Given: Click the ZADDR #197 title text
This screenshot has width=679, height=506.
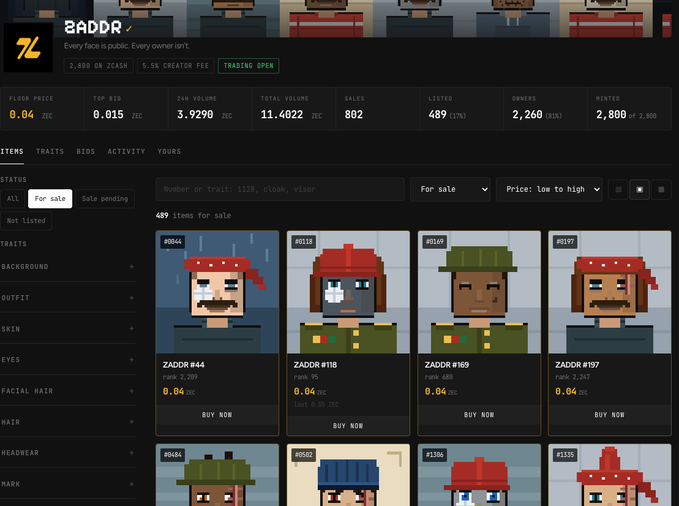Looking at the screenshot, I should click(x=577, y=365).
